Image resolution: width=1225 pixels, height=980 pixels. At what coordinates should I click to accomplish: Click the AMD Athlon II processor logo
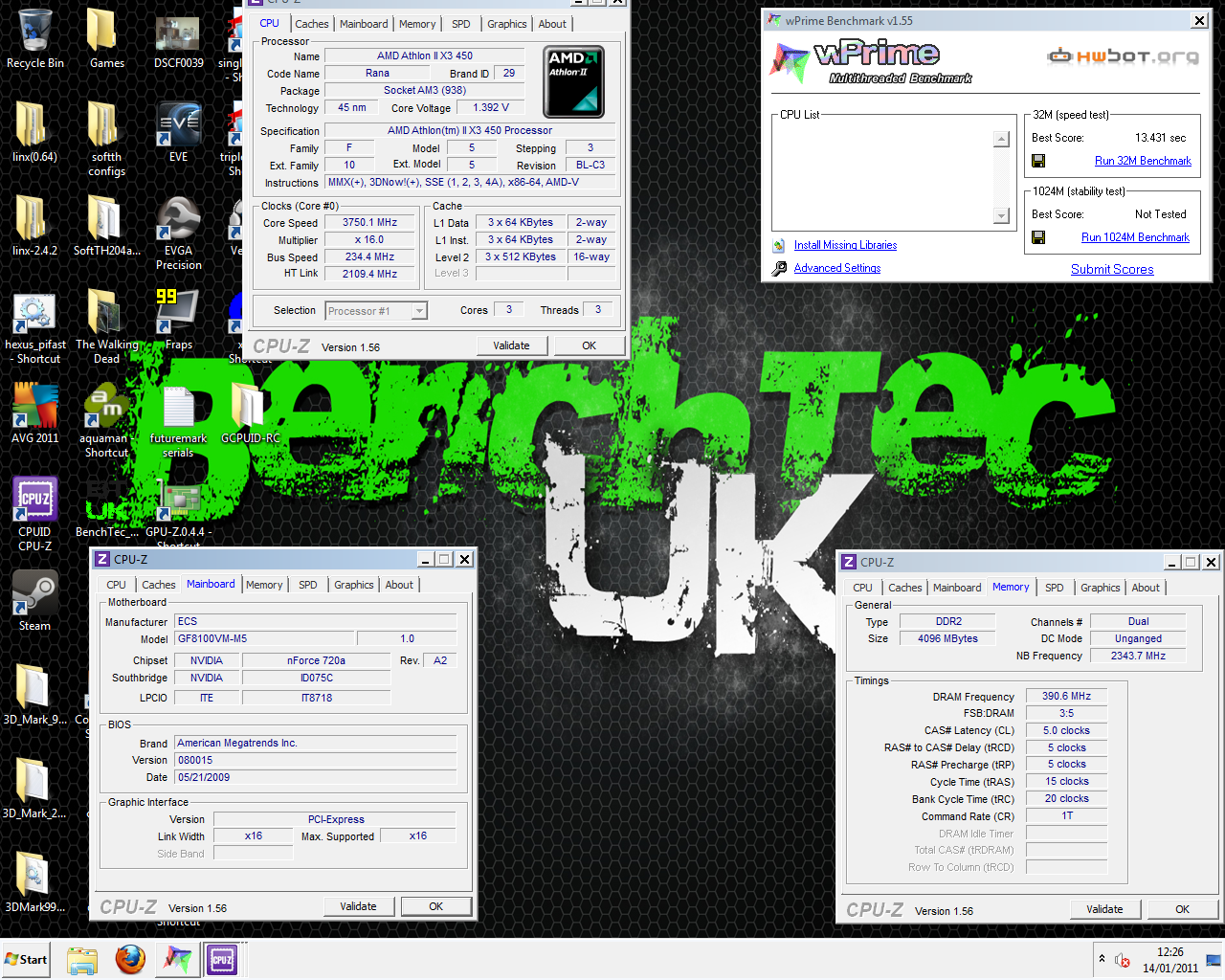point(574,81)
